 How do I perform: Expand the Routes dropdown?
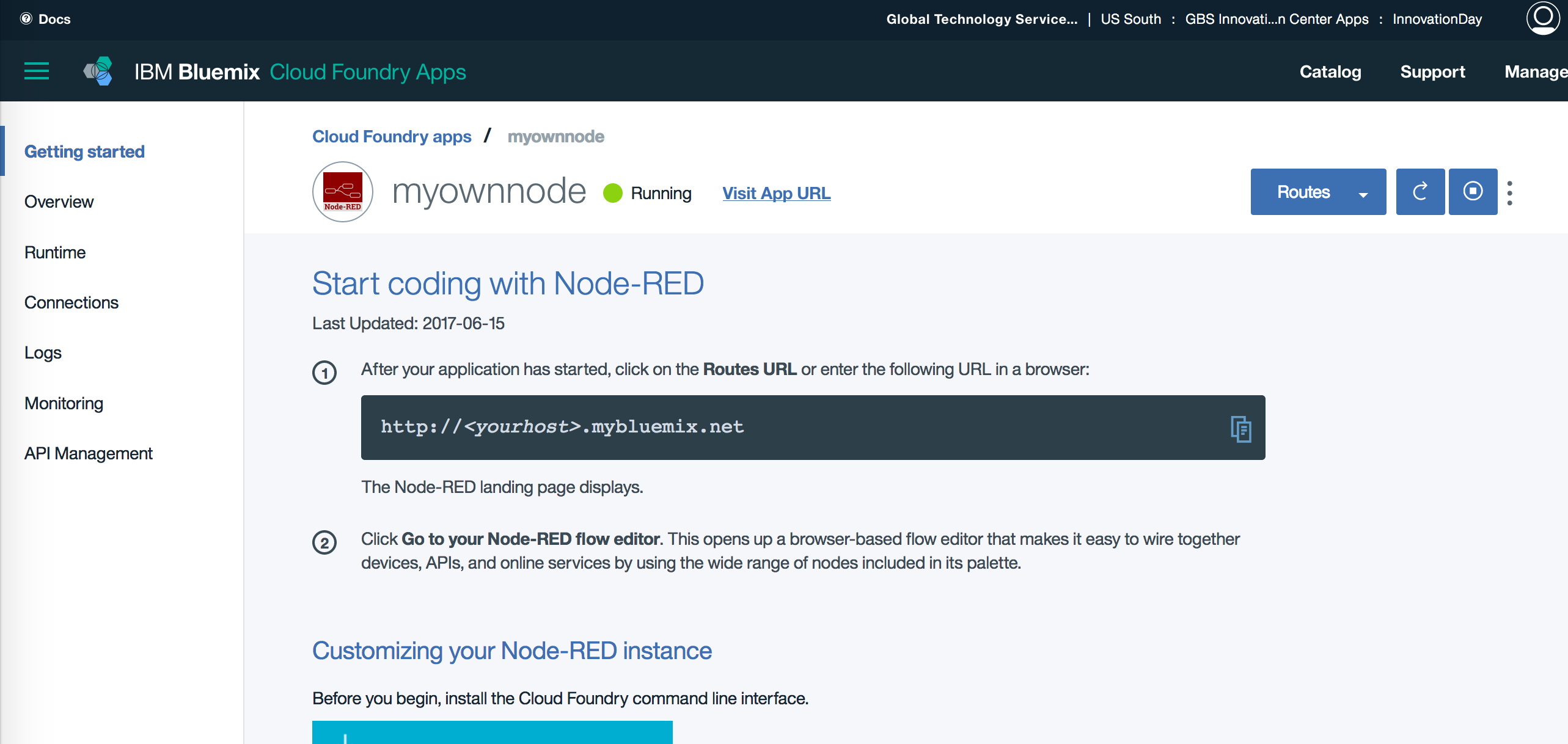click(1318, 192)
